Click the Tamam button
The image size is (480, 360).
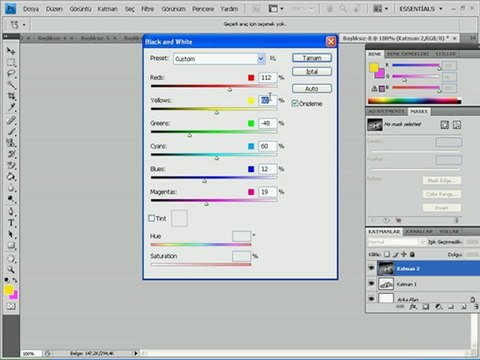(312, 58)
